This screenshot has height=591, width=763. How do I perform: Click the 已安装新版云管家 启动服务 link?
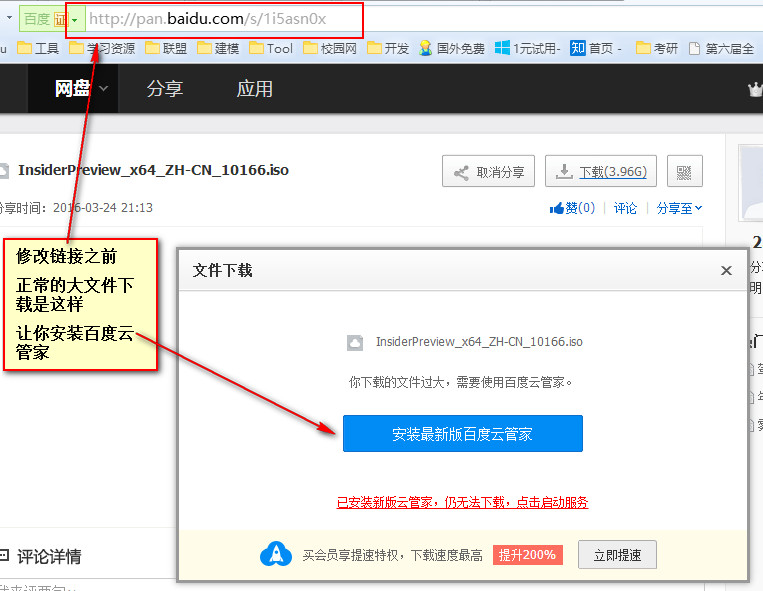pyautogui.click(x=462, y=502)
